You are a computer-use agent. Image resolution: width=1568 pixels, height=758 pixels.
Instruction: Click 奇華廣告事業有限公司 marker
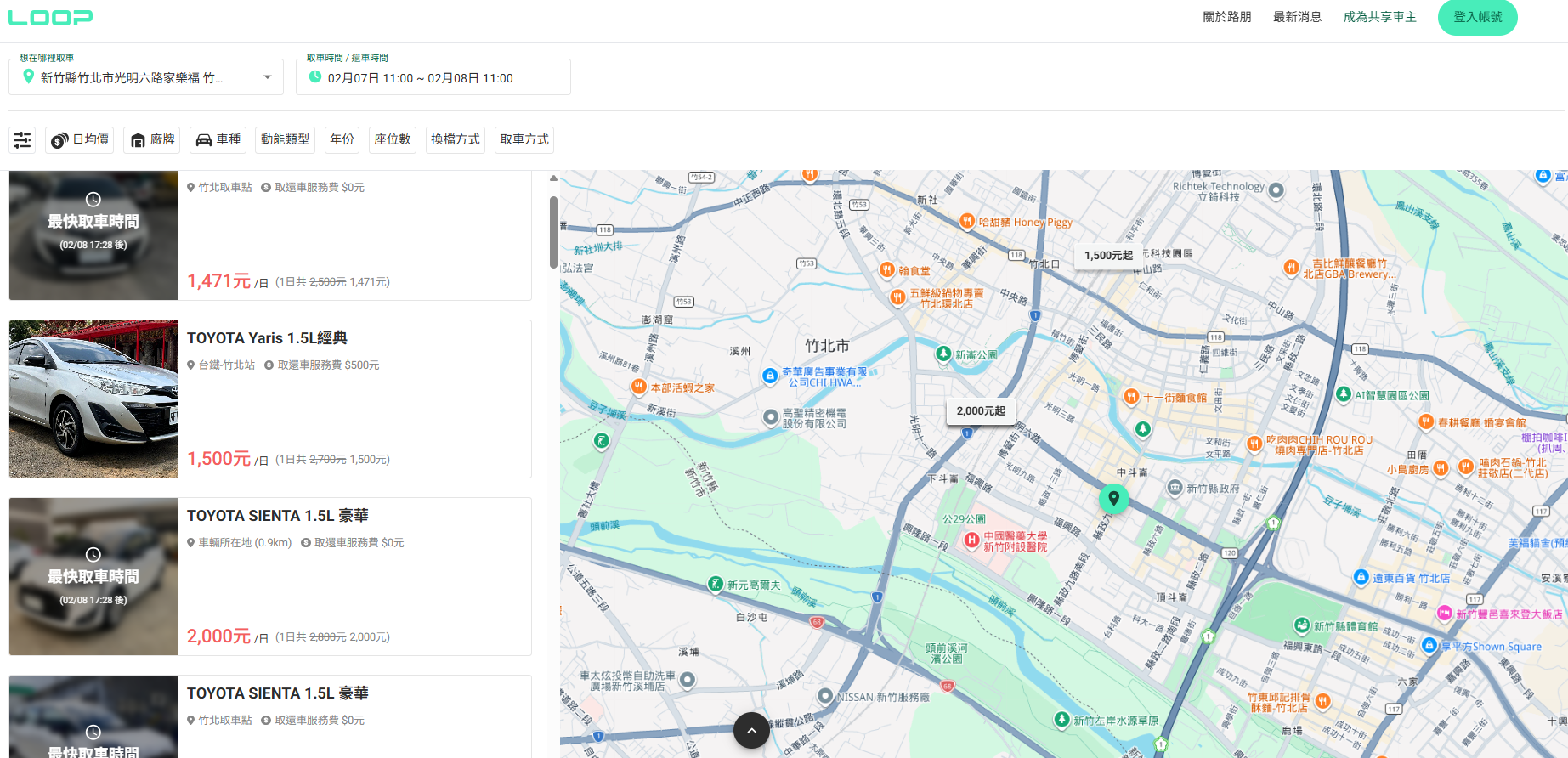point(770,376)
